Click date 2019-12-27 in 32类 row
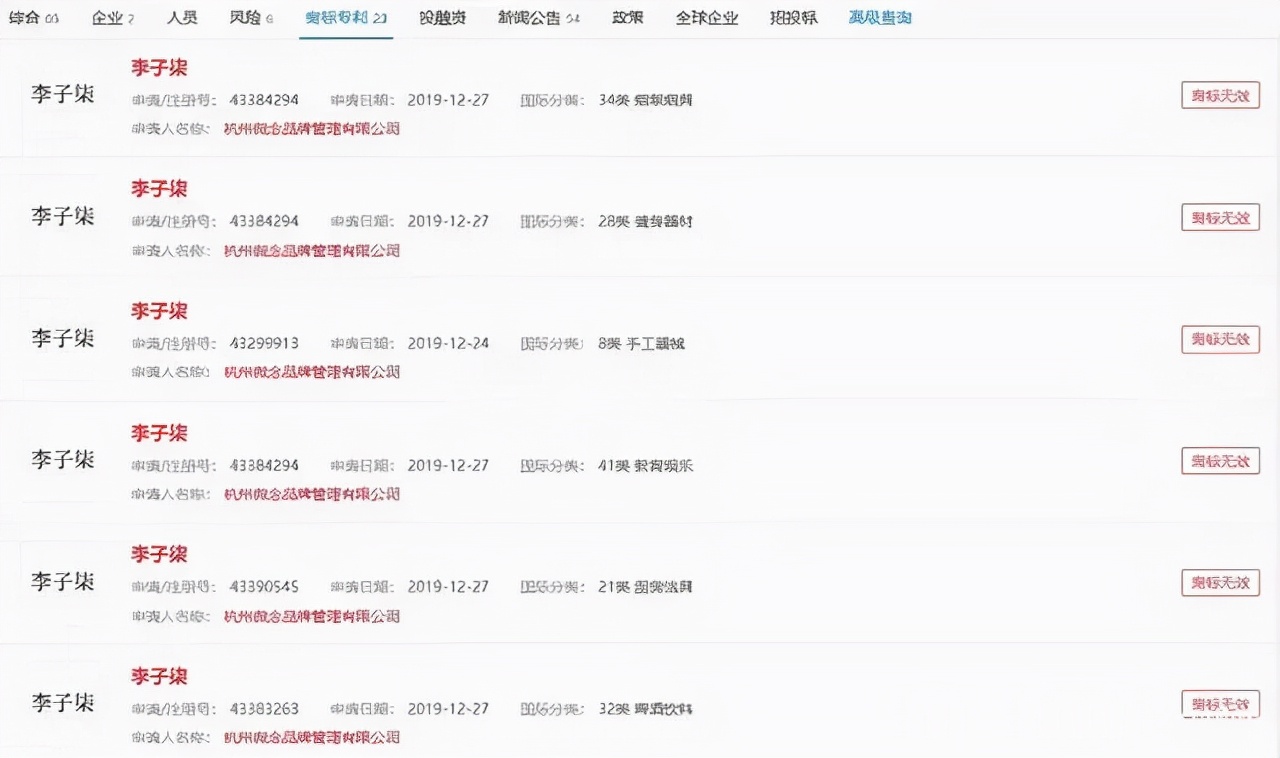1280x758 pixels. coord(448,709)
